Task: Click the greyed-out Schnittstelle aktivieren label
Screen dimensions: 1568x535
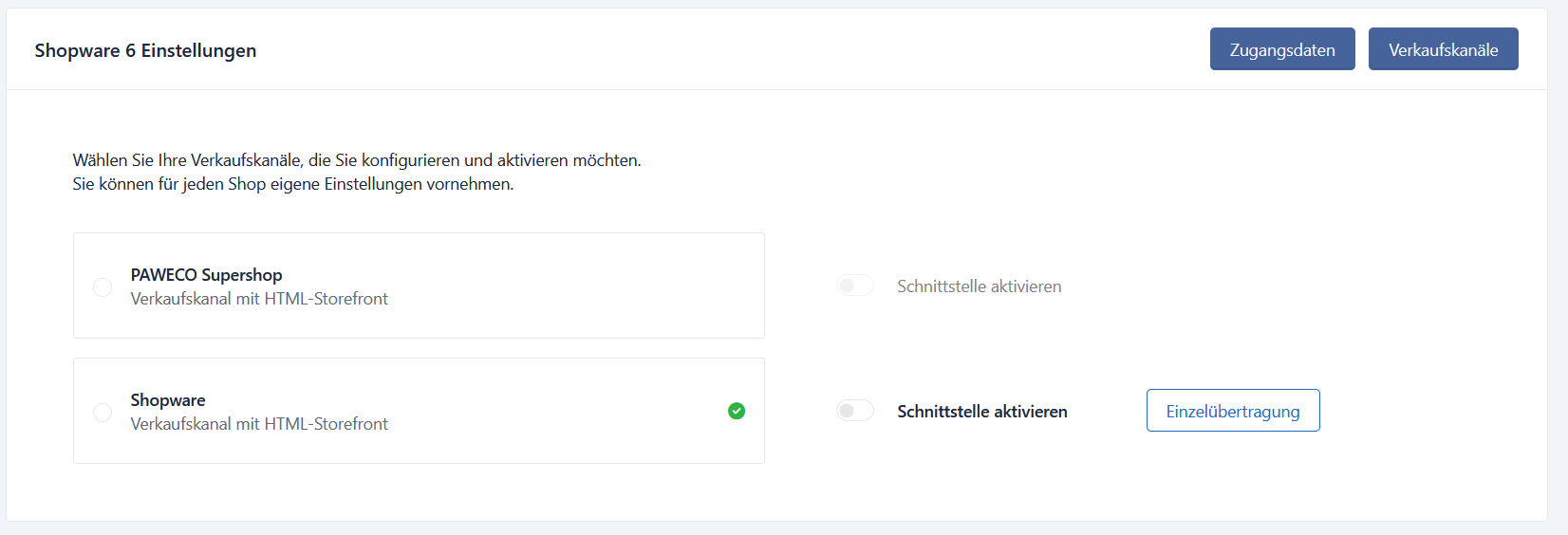Action: (x=979, y=286)
